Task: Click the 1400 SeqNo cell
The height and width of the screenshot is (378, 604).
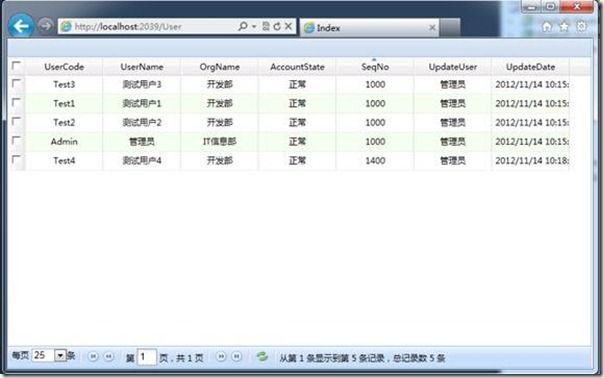Action: tap(375, 160)
